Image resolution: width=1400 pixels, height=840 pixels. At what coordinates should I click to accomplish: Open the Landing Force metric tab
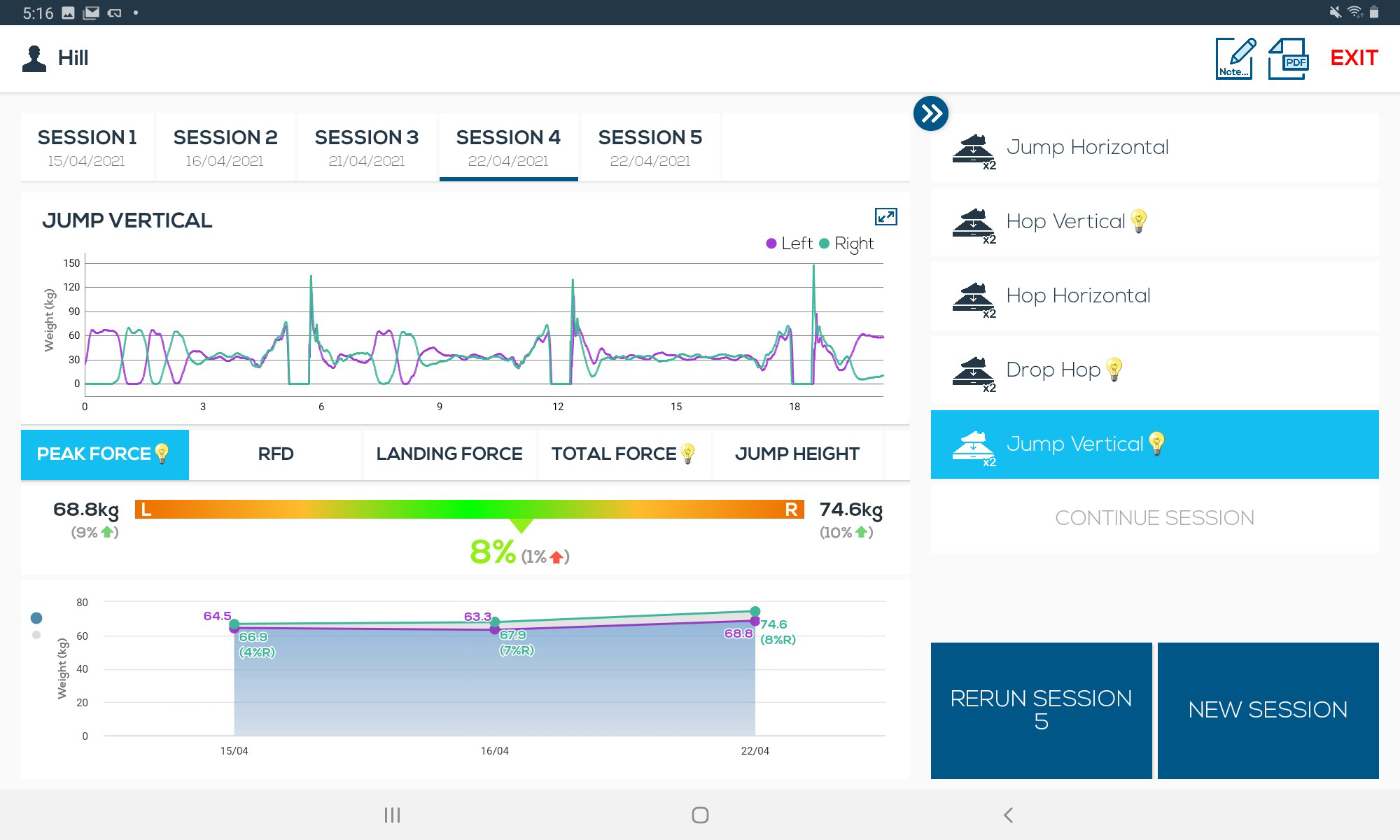(449, 454)
